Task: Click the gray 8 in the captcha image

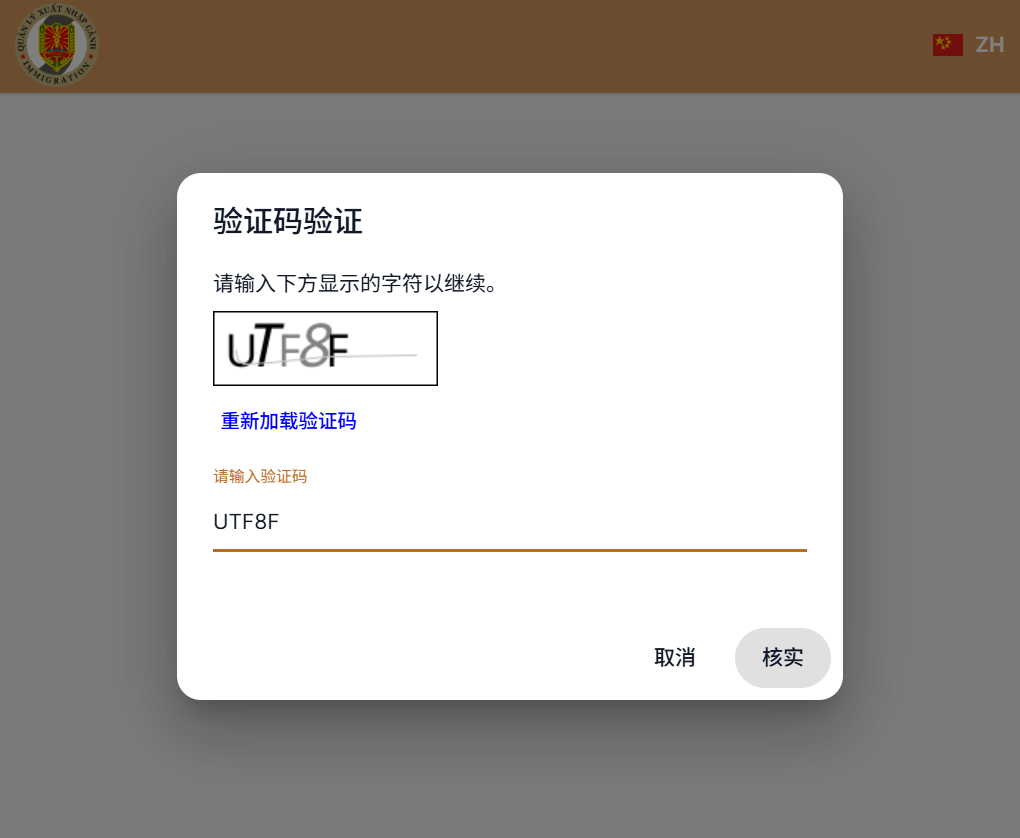Action: (315, 345)
